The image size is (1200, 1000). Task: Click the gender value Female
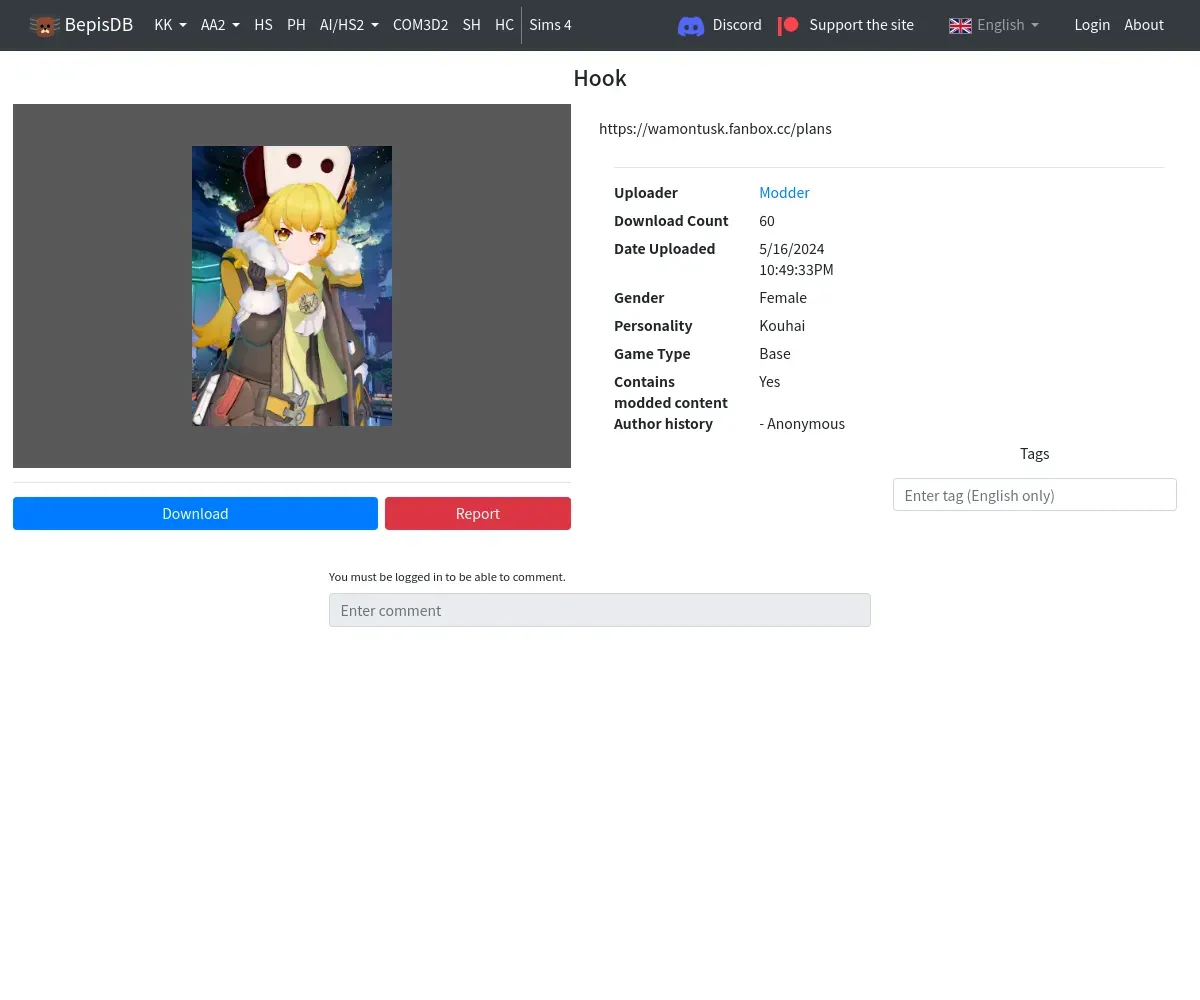783,298
